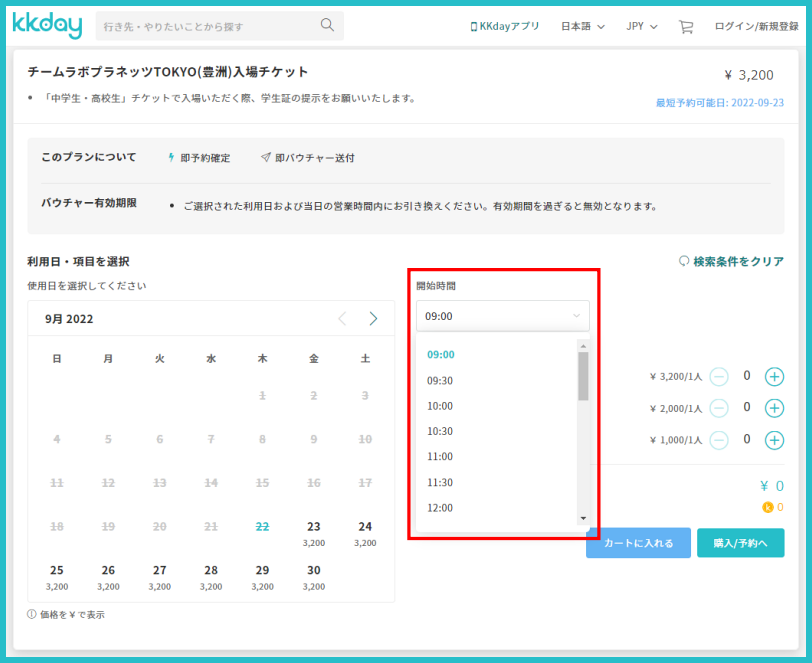812x663 pixels.
Task: Click the 即予約確定 lightning icon
Action: 171,157
